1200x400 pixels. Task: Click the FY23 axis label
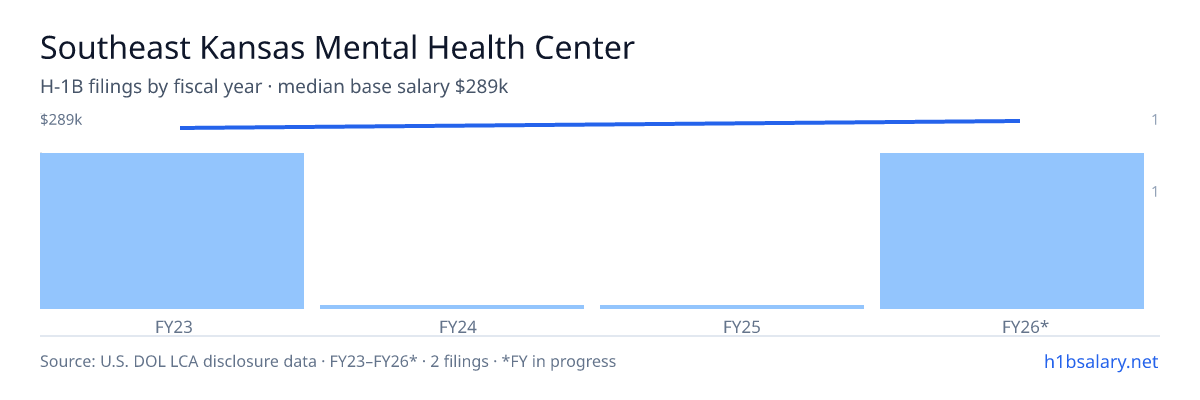172,326
